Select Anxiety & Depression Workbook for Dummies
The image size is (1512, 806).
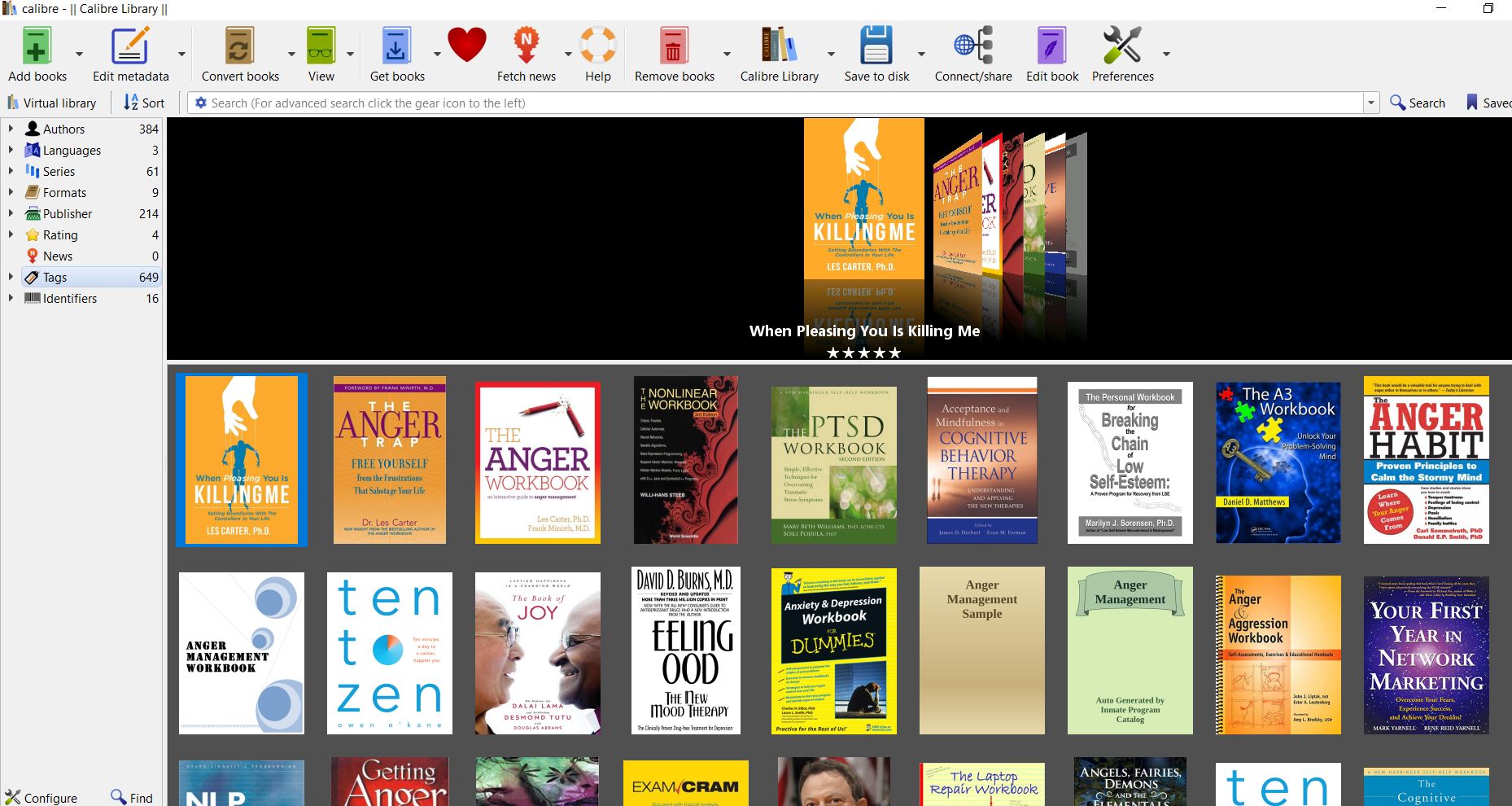[834, 651]
